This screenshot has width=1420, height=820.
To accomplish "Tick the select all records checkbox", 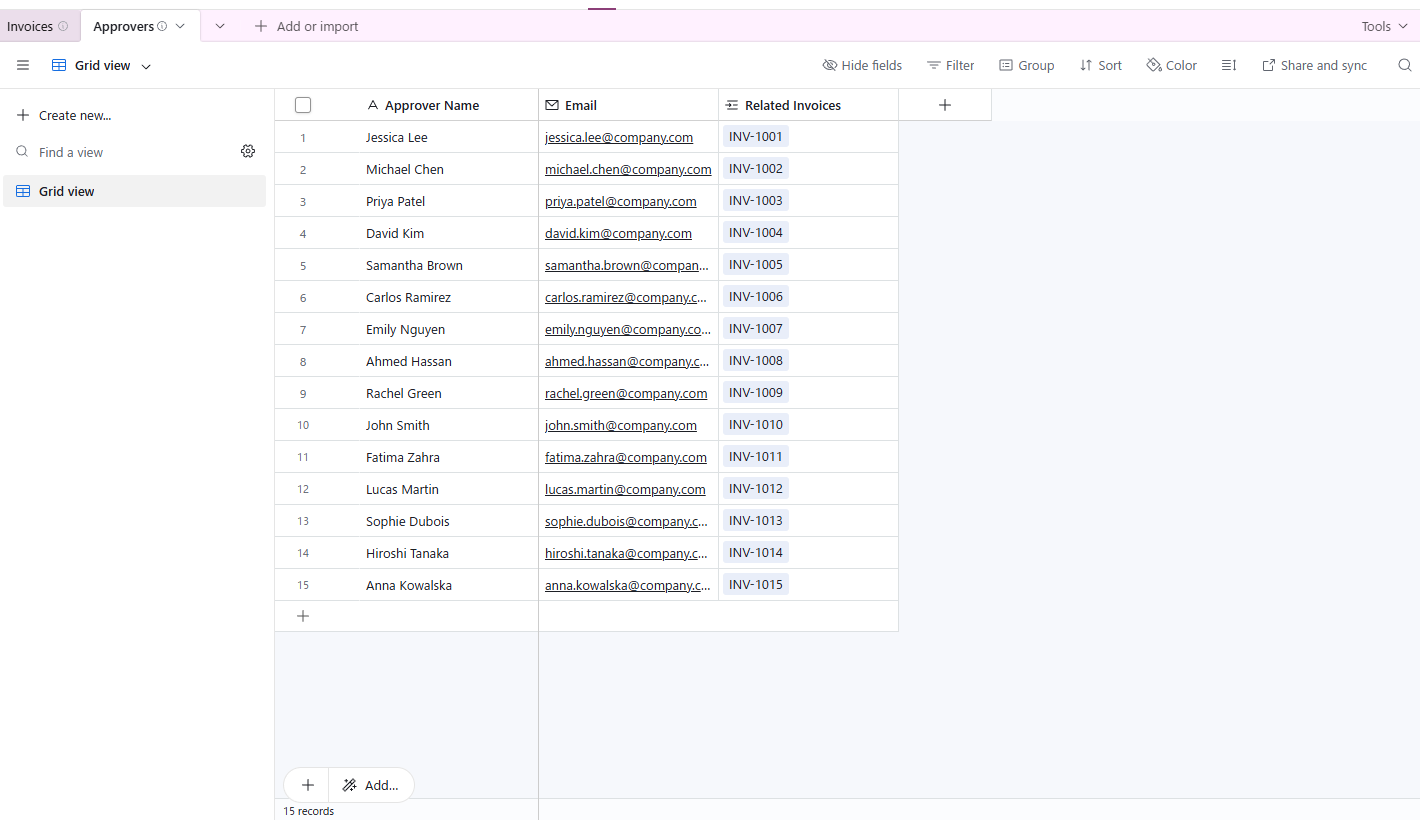I will pos(303,105).
